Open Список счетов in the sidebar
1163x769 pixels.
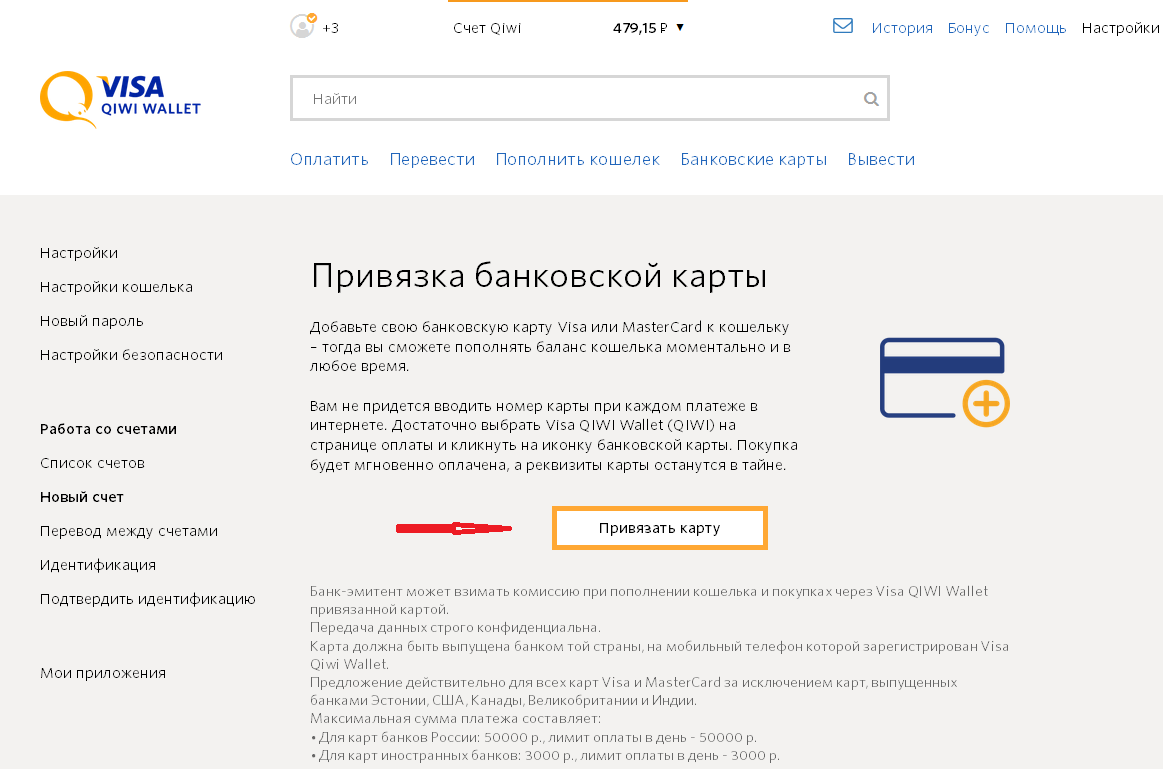pos(92,463)
